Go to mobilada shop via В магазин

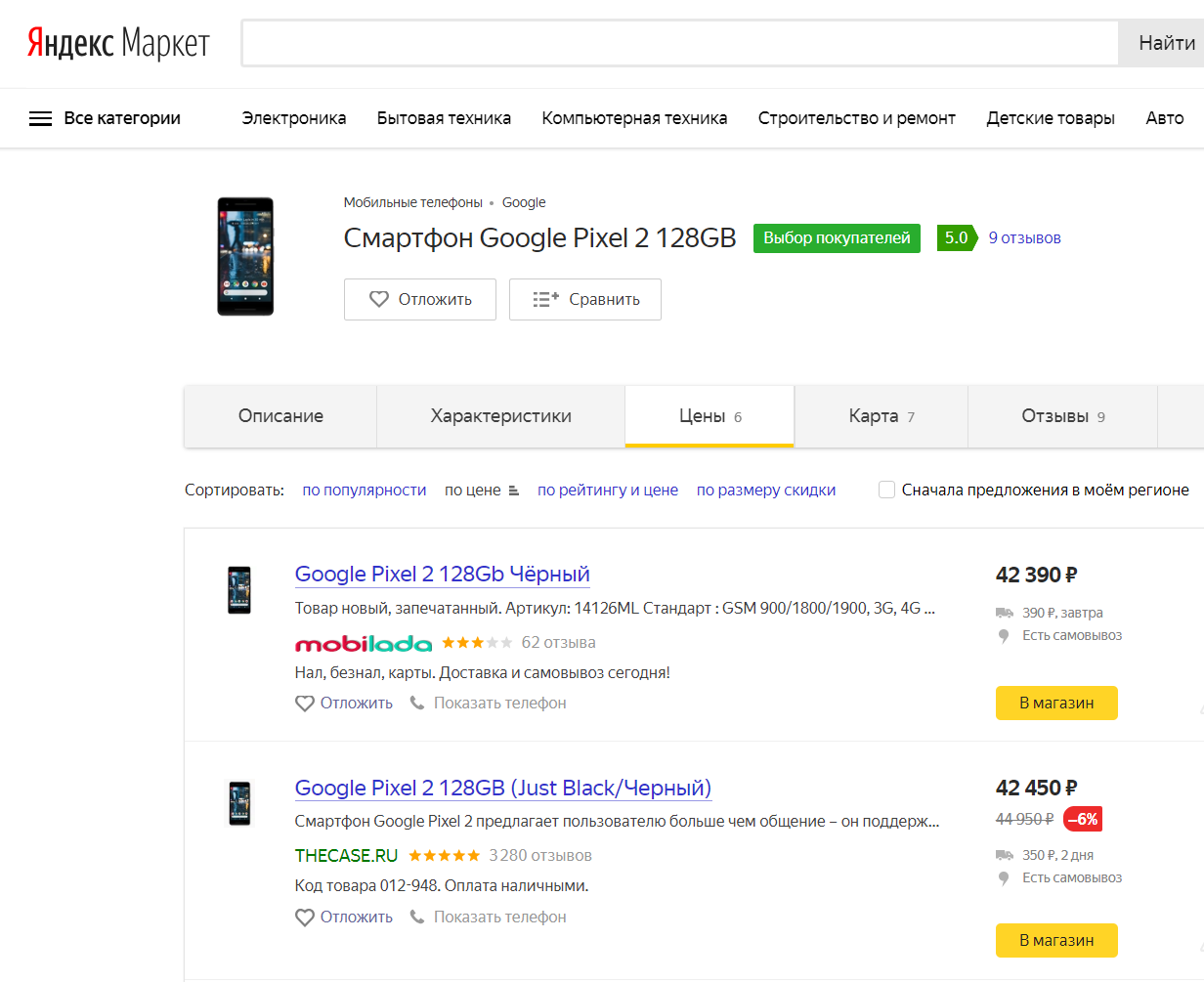pos(1055,703)
